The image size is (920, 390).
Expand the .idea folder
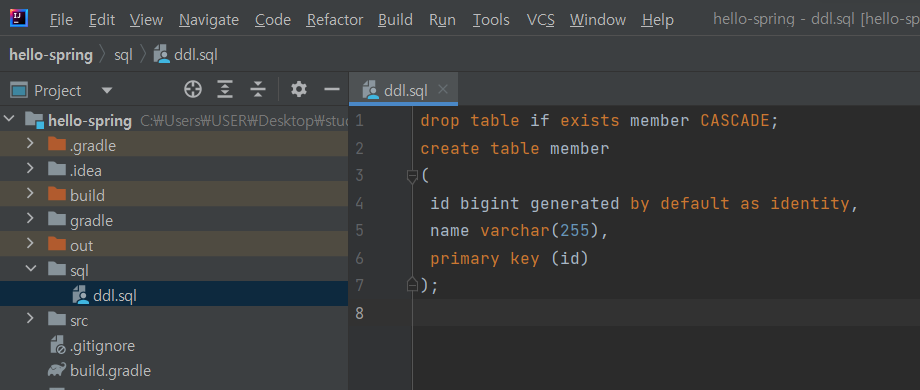[30, 169]
